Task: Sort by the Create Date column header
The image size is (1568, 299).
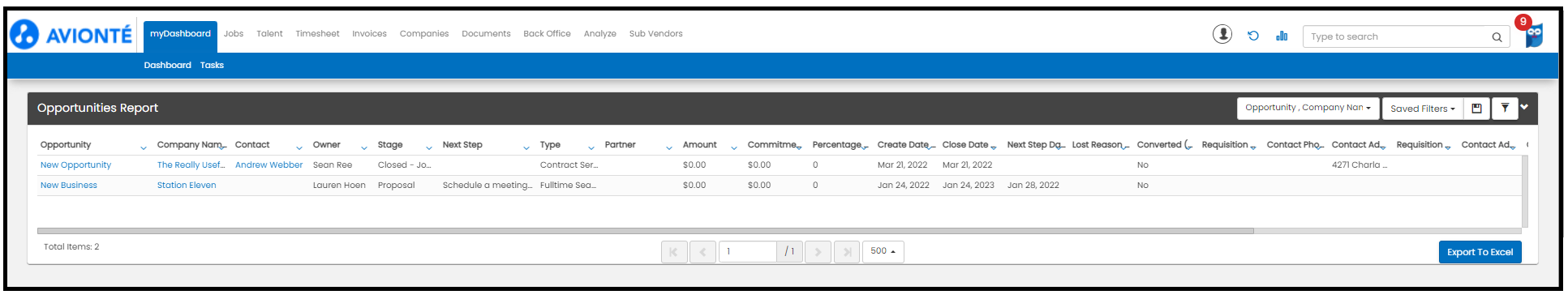Action: pos(903,145)
